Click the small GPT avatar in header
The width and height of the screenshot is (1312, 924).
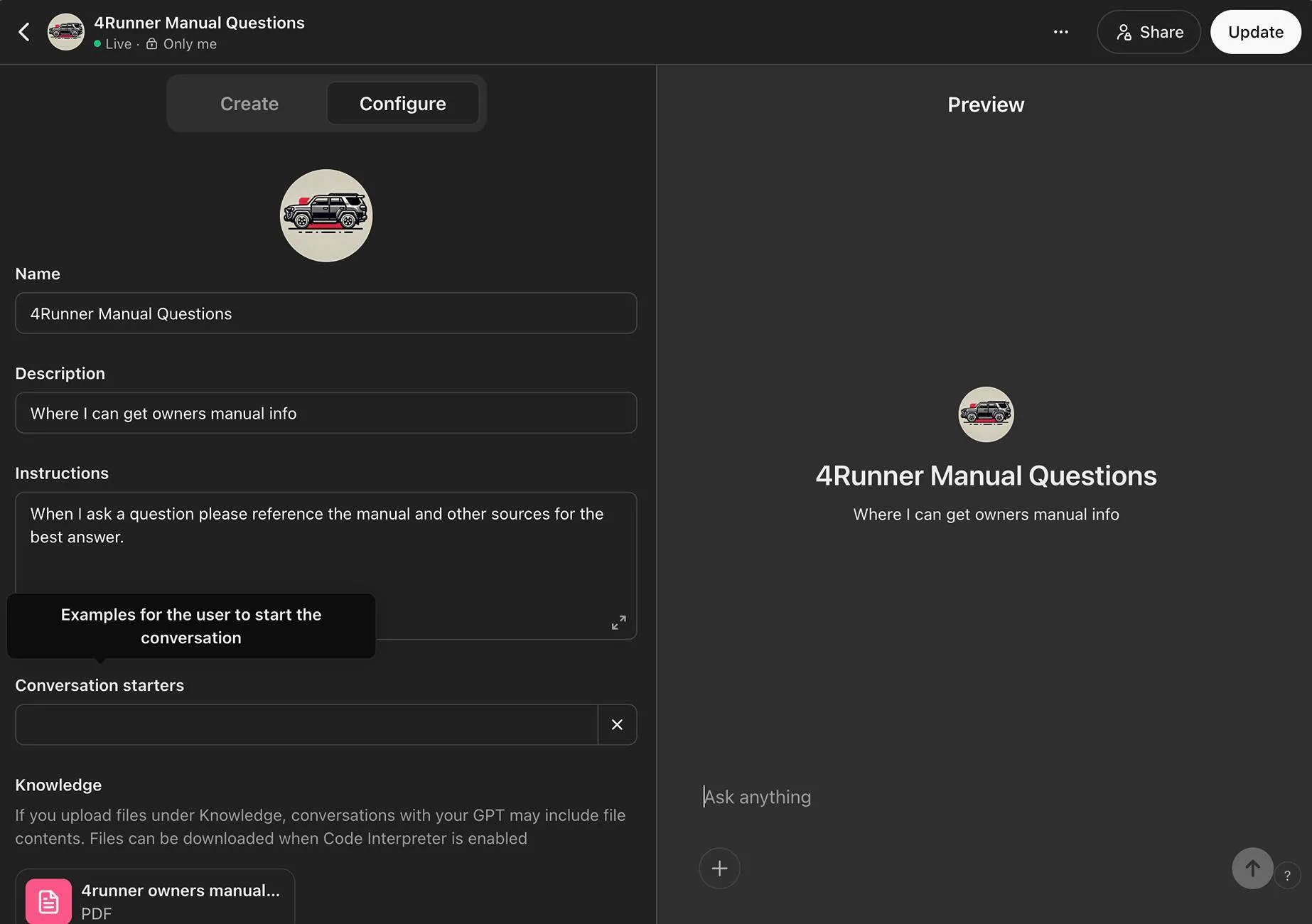65,32
